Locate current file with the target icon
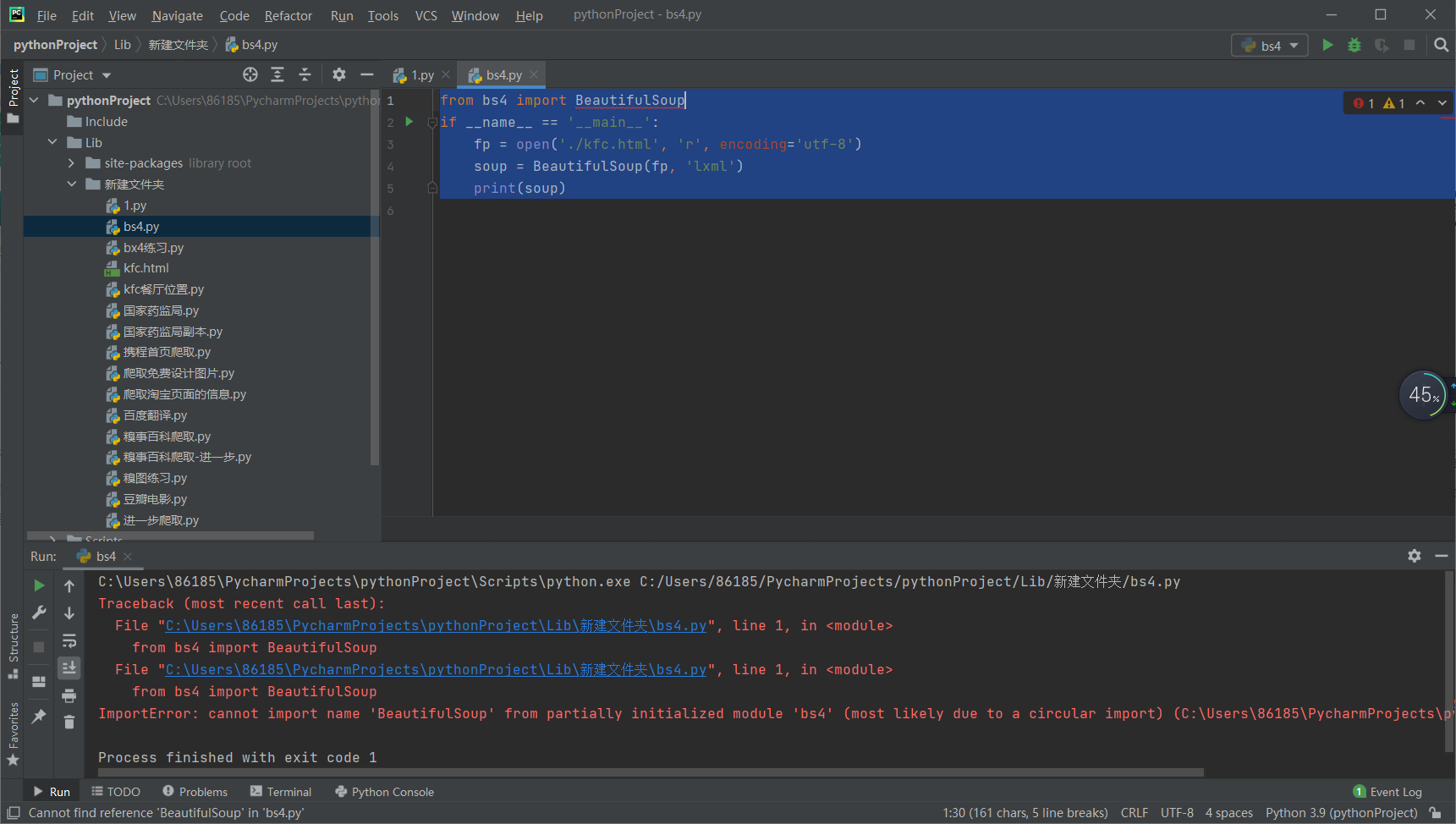Screen dimensions: 1456x824 250,74
